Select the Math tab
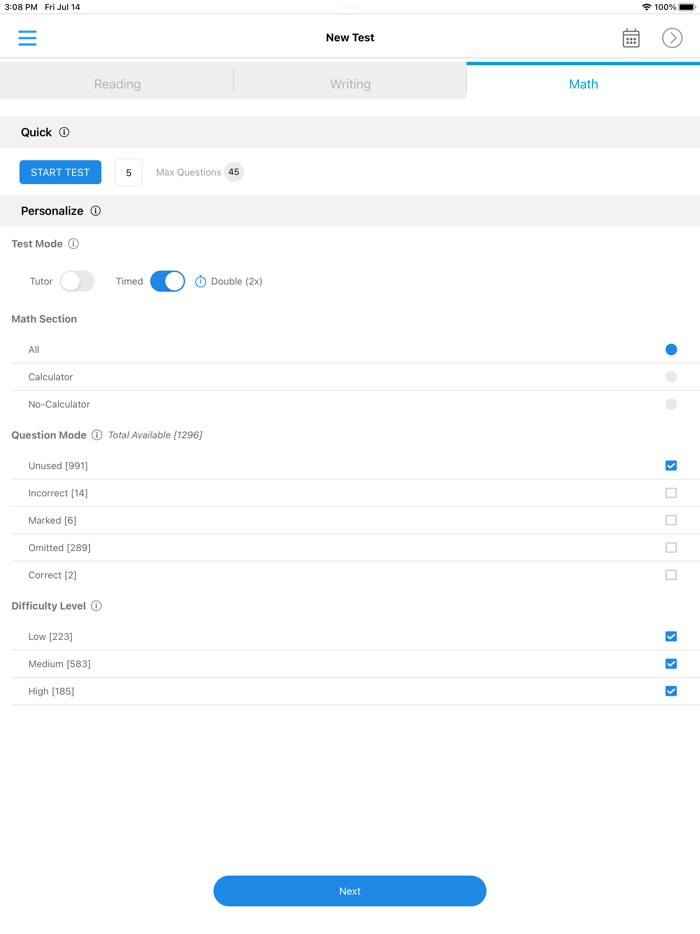700x934 pixels. tap(583, 83)
